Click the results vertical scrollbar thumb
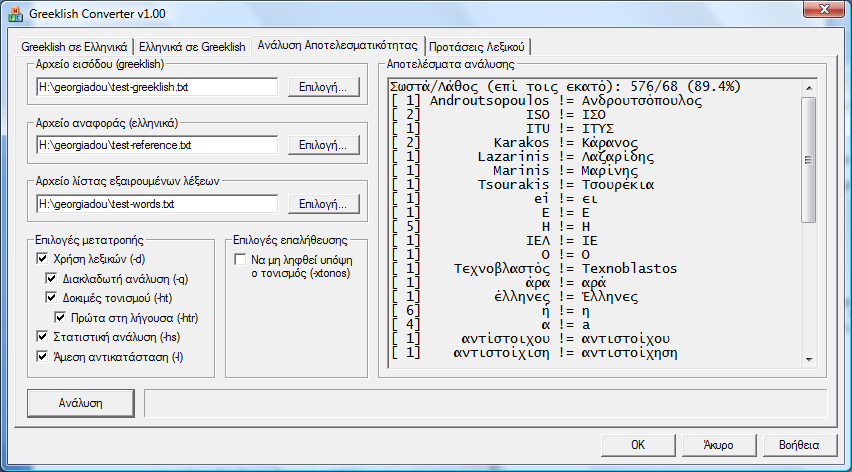The width and height of the screenshot is (852, 472). [809, 160]
